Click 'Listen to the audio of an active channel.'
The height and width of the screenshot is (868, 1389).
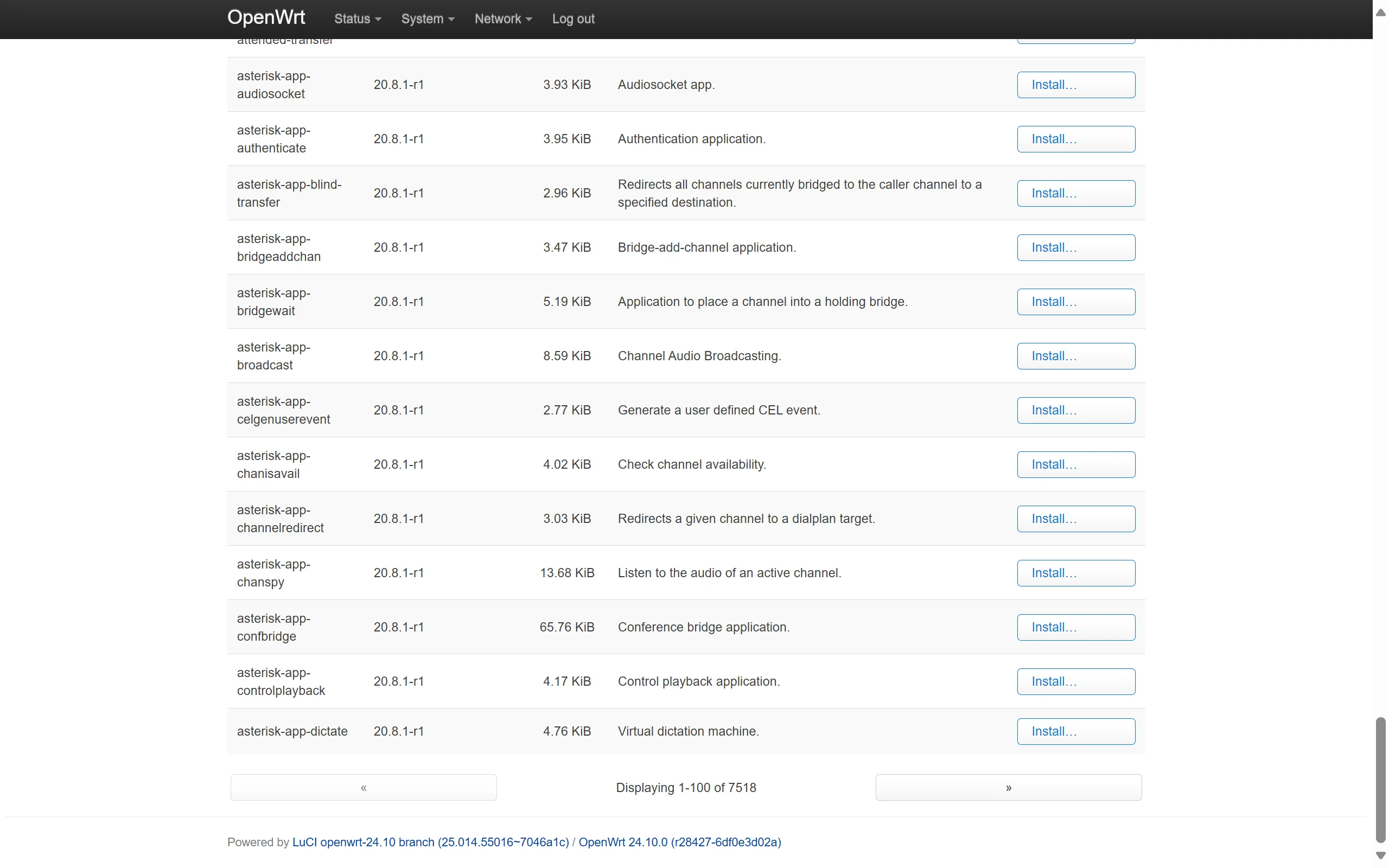[x=729, y=573]
